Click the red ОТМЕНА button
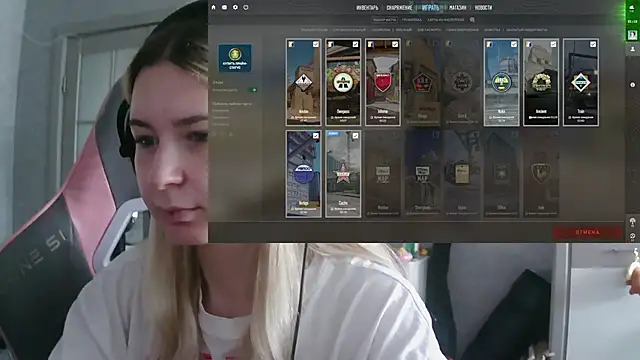 587,232
